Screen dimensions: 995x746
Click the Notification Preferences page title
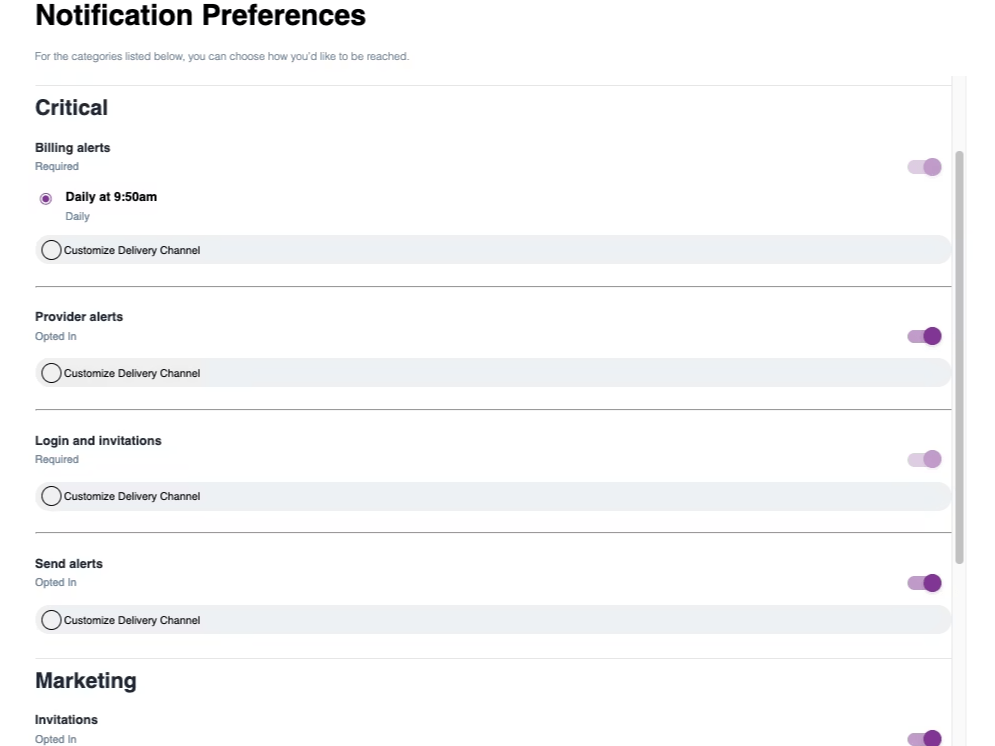tap(200, 16)
